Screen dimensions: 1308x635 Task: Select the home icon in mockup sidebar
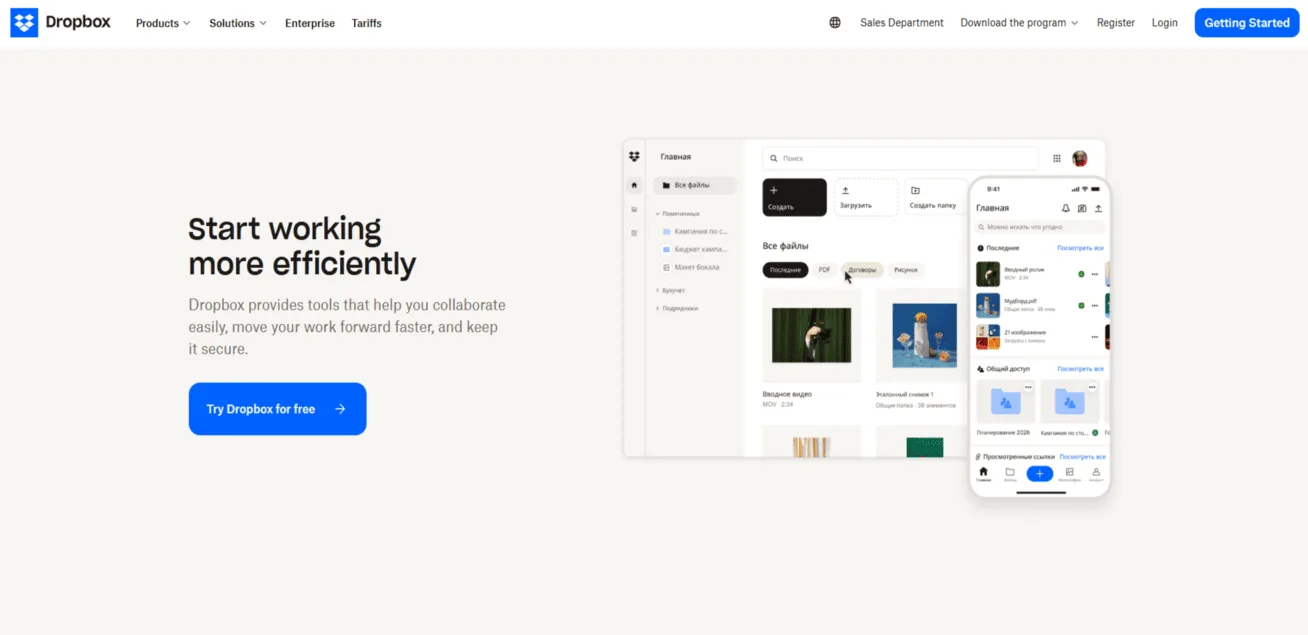coord(634,186)
